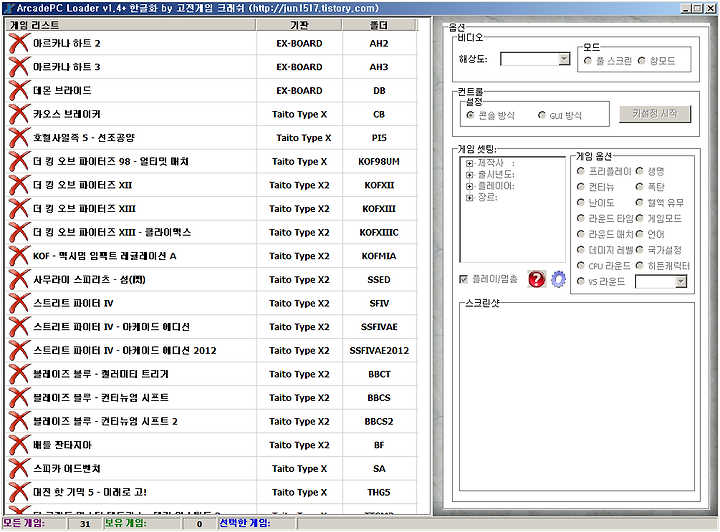Image resolution: width=720 pixels, height=532 pixels.
Task: Expand the 출시년도 tree node
Action: tap(469, 175)
